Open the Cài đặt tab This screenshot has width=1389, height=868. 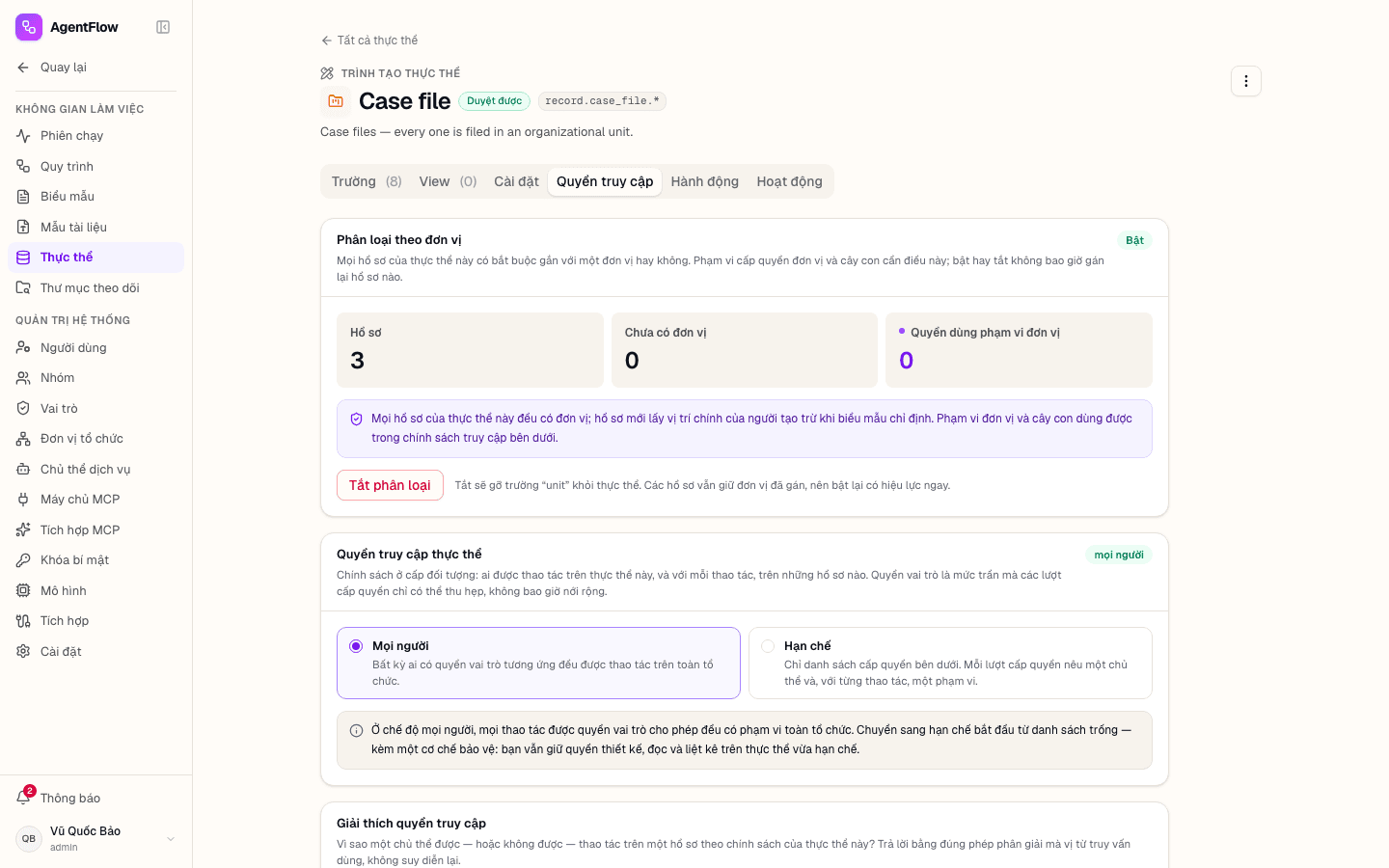point(516,181)
